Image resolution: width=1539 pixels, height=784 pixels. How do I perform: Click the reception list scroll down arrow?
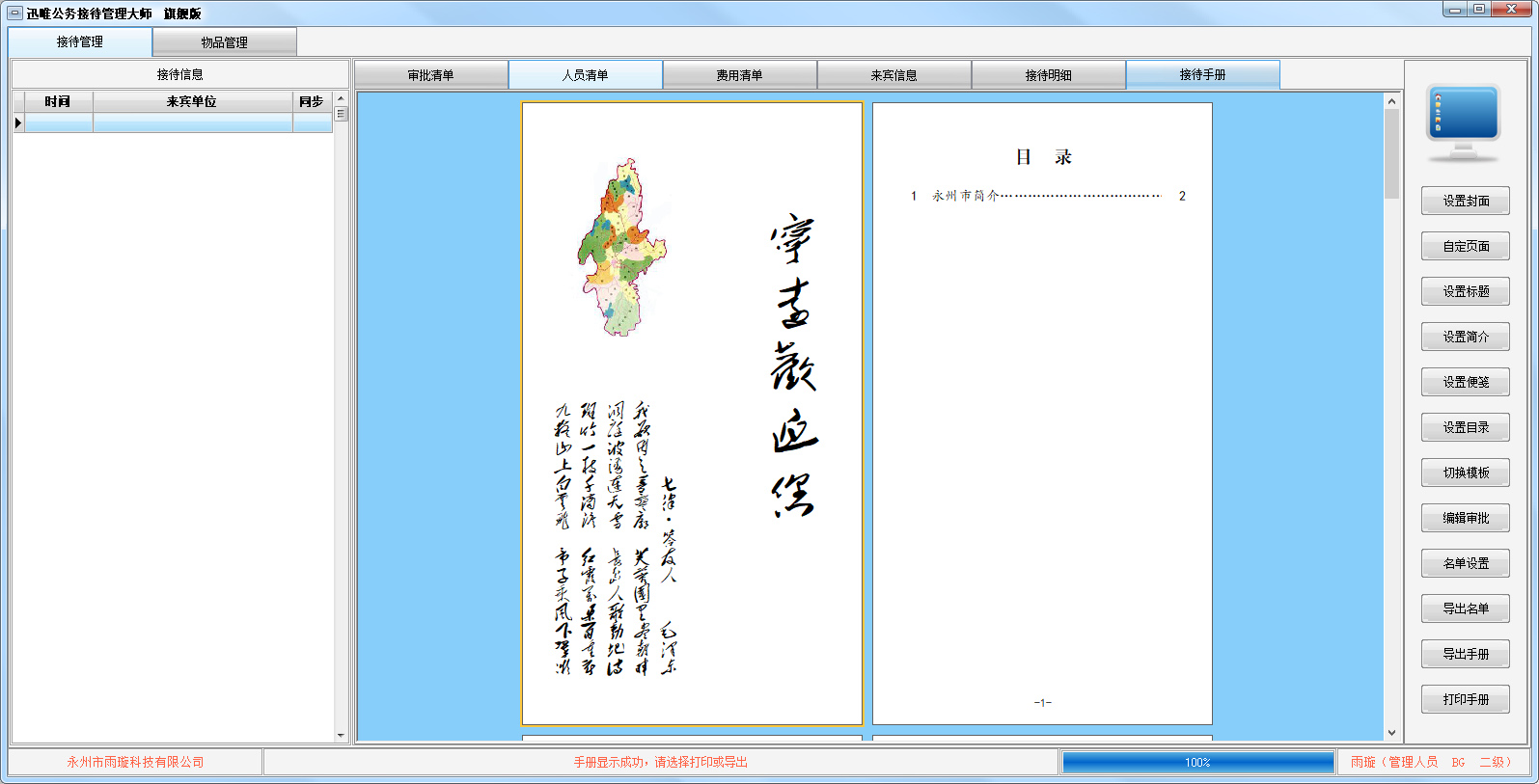[341, 736]
